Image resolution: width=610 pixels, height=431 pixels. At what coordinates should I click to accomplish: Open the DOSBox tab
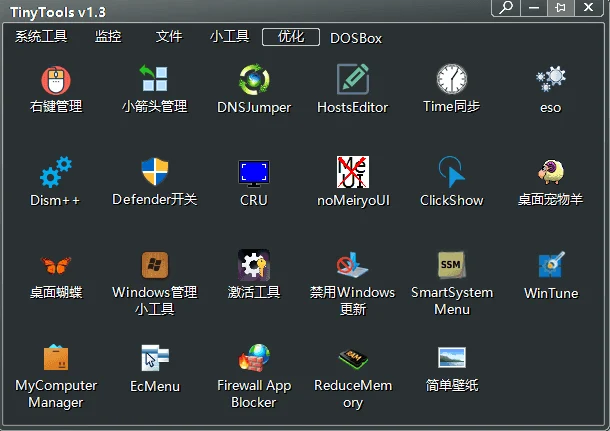click(356, 38)
